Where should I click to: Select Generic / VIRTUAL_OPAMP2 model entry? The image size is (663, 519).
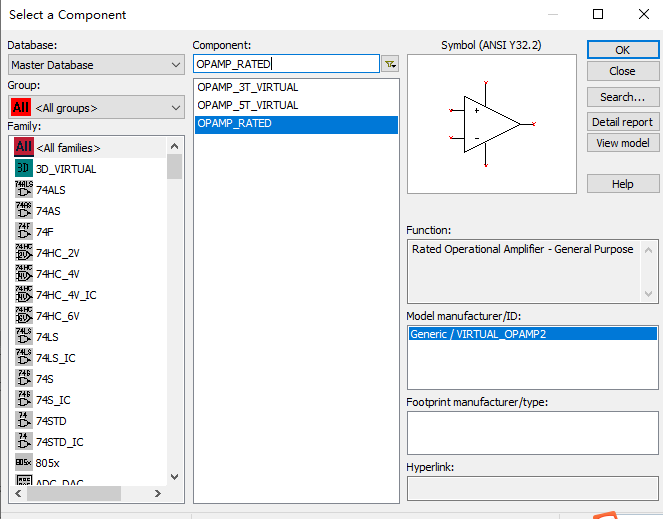point(532,334)
